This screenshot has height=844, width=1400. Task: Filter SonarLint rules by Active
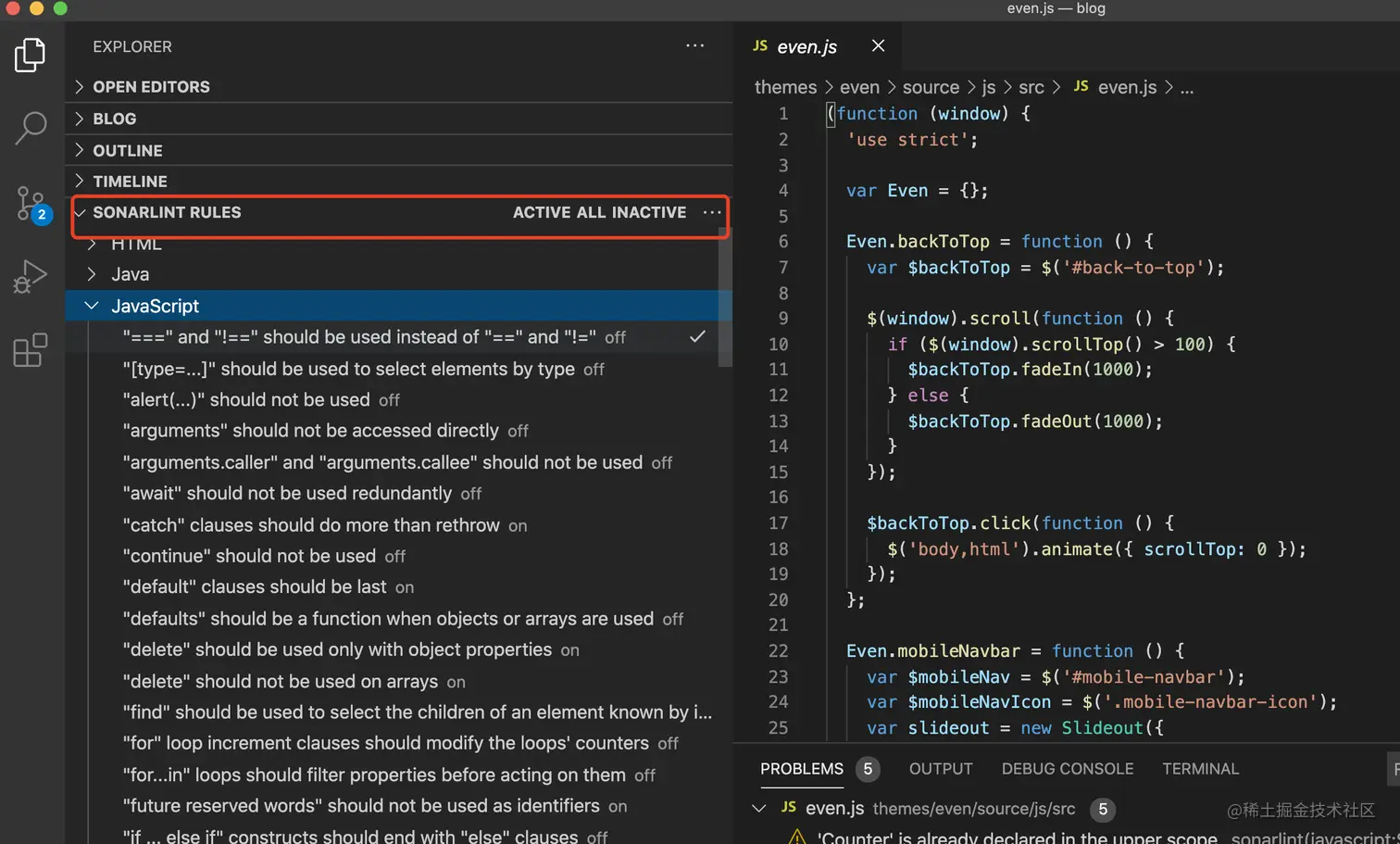542,212
